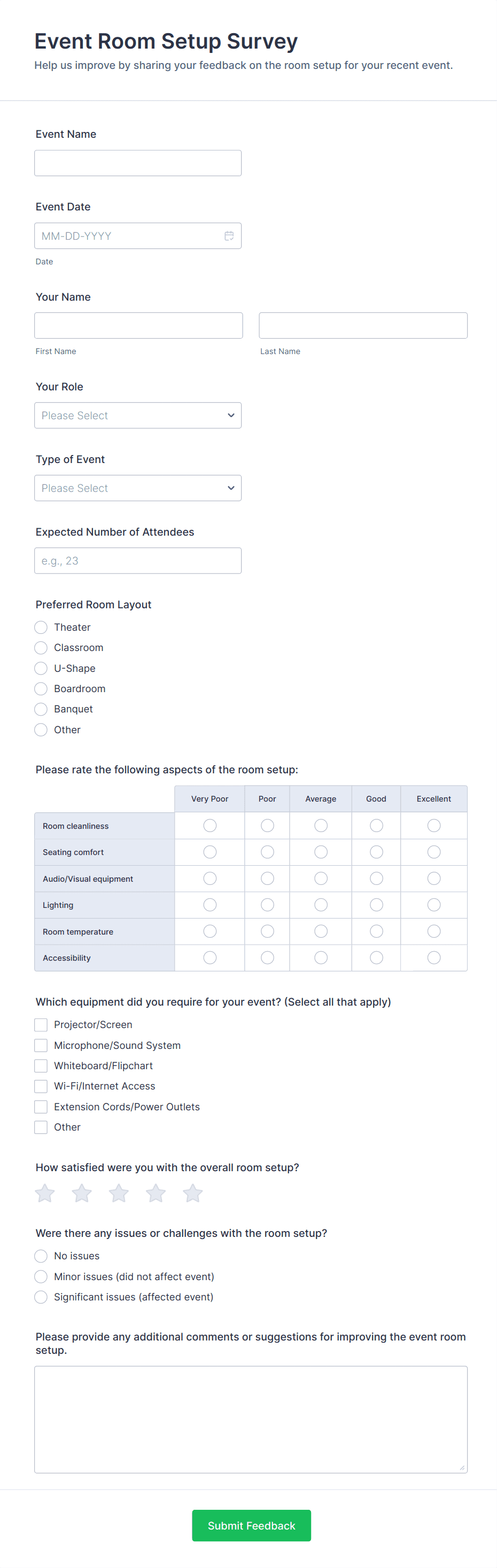This screenshot has height=1568, width=497.
Task: Click the additional comments text area
Action: [251, 1419]
